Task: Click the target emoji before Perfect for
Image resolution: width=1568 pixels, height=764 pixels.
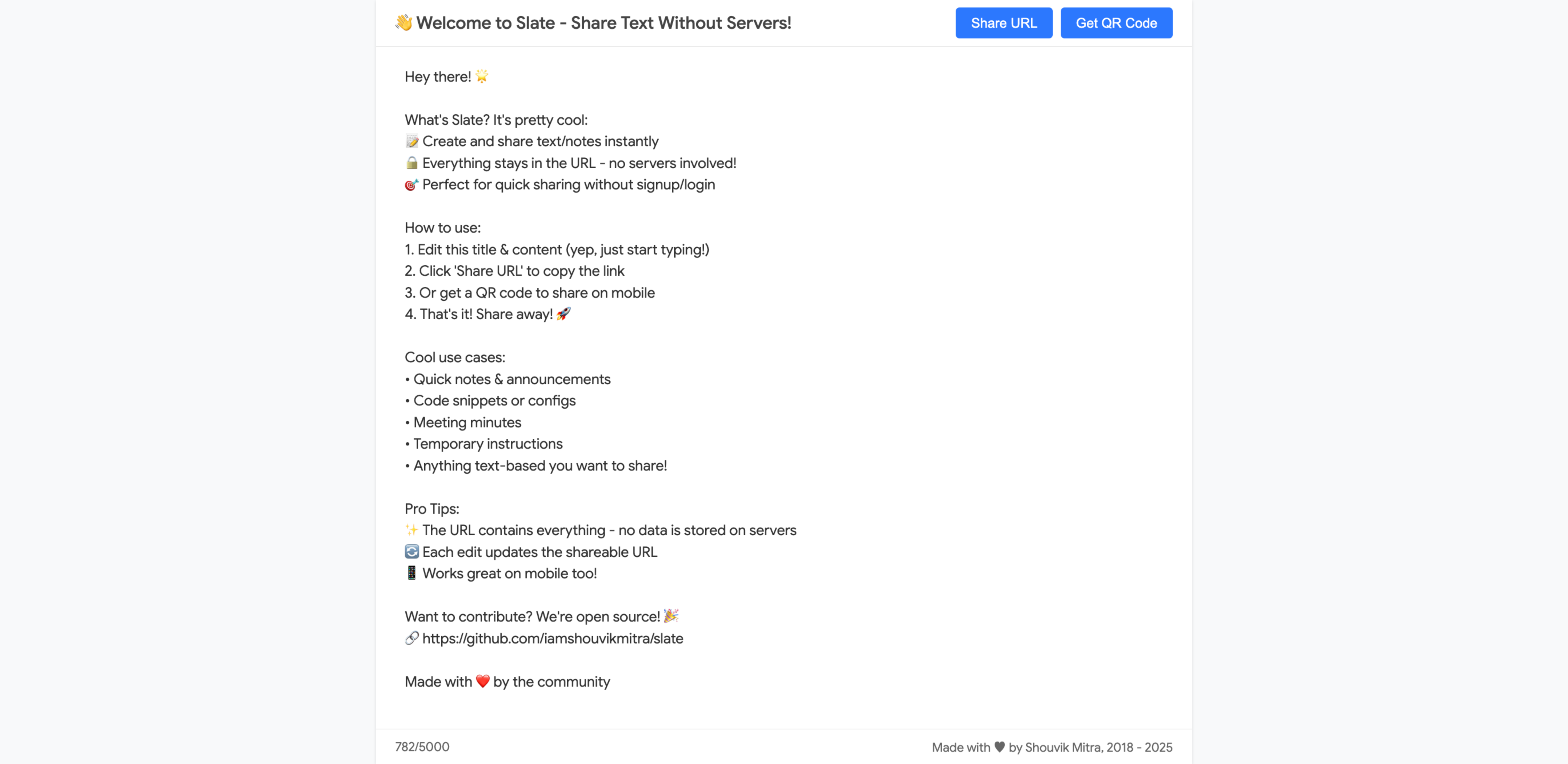Action: (411, 184)
